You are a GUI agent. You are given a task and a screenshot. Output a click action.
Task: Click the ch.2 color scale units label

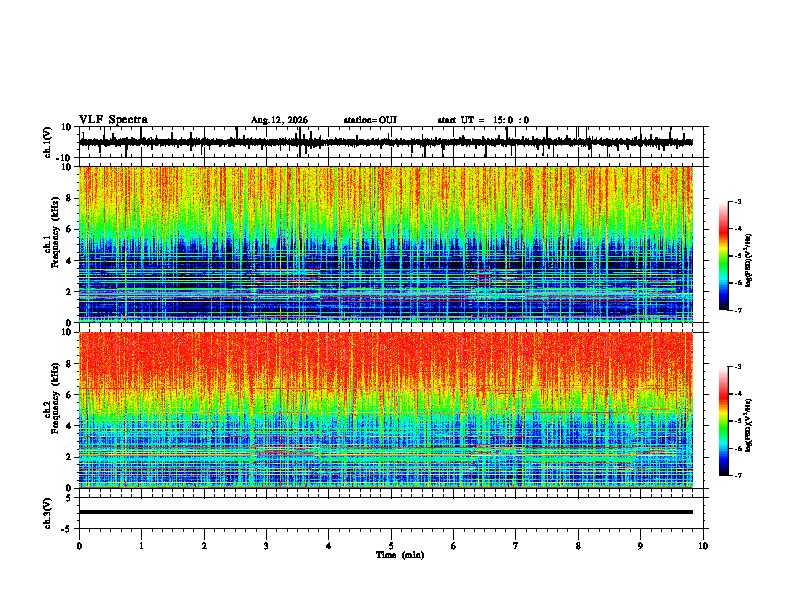click(x=749, y=425)
